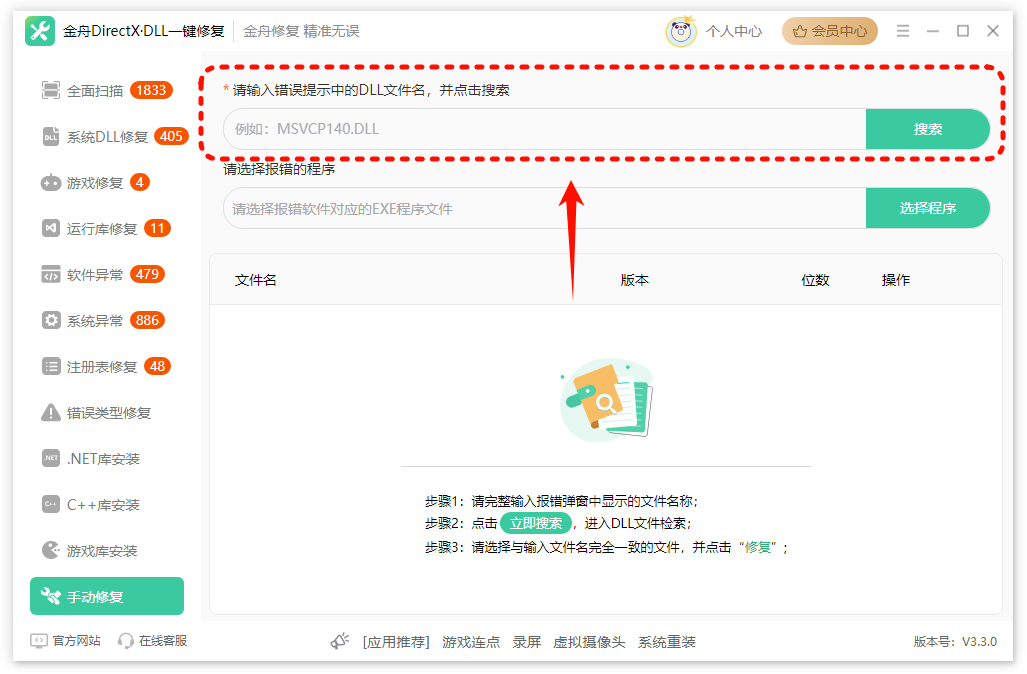Minimize the window

(933, 31)
